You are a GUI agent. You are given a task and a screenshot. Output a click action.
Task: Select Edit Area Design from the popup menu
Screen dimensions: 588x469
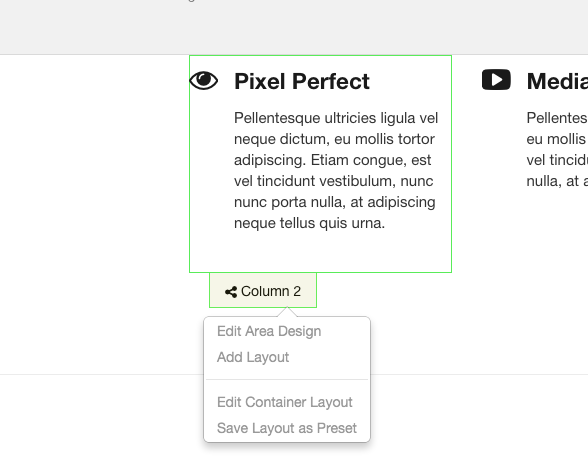(269, 331)
